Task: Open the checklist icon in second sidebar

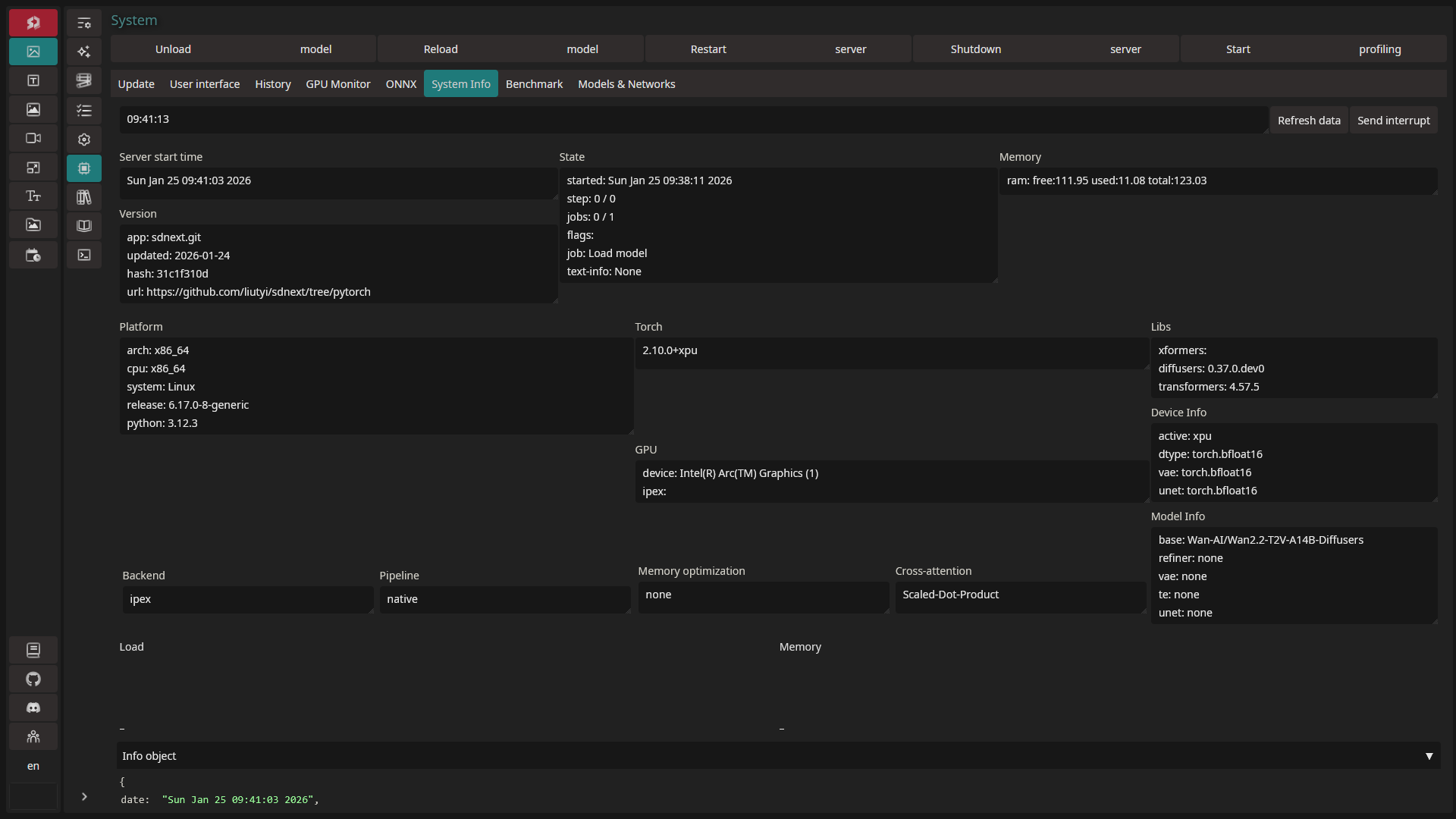Action: click(84, 111)
